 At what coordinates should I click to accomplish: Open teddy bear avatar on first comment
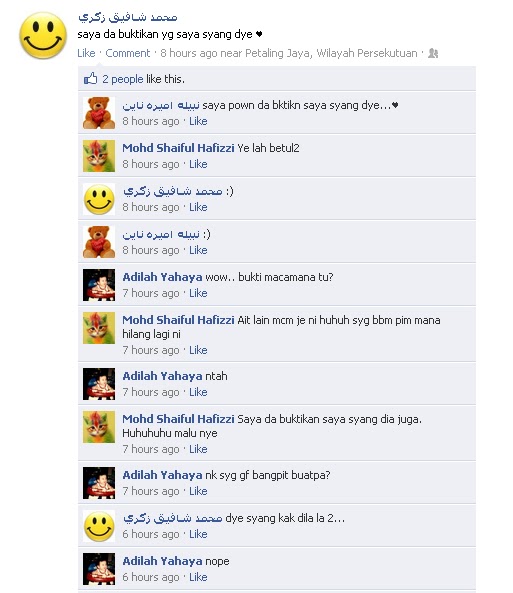(x=99, y=113)
